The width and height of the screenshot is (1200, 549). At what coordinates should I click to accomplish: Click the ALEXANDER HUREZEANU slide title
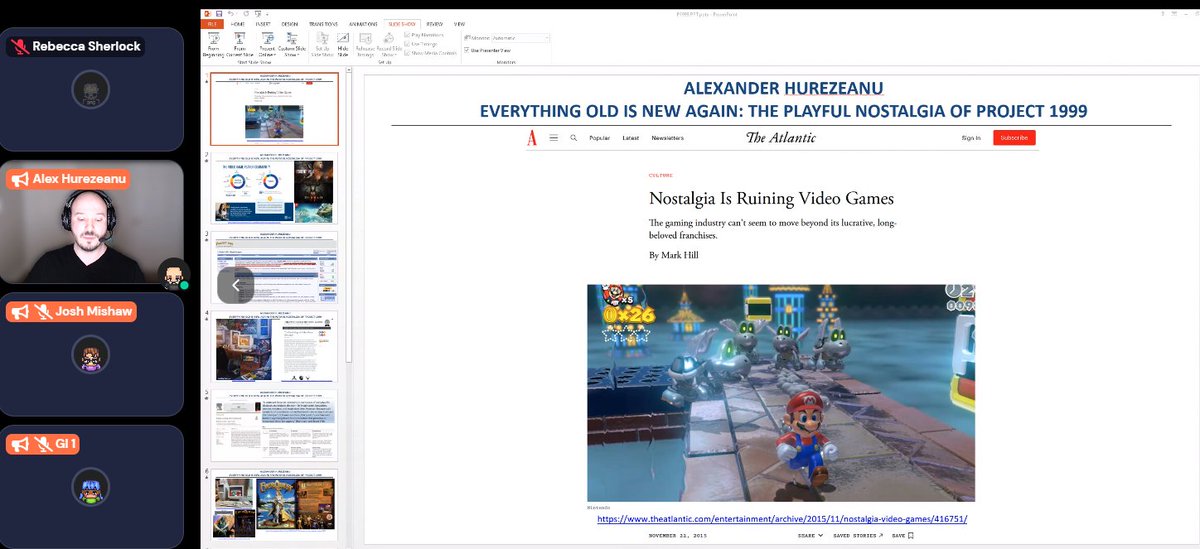(783, 88)
